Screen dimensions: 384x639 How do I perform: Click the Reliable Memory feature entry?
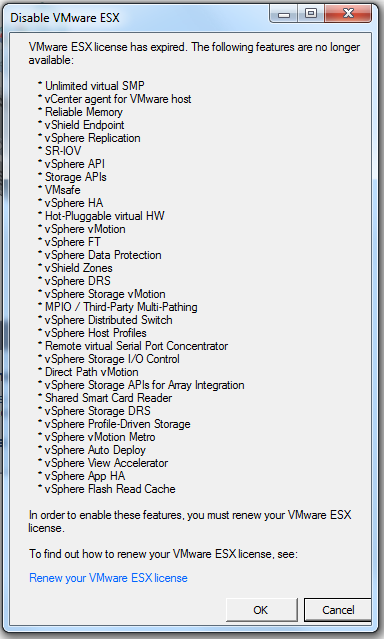click(84, 112)
